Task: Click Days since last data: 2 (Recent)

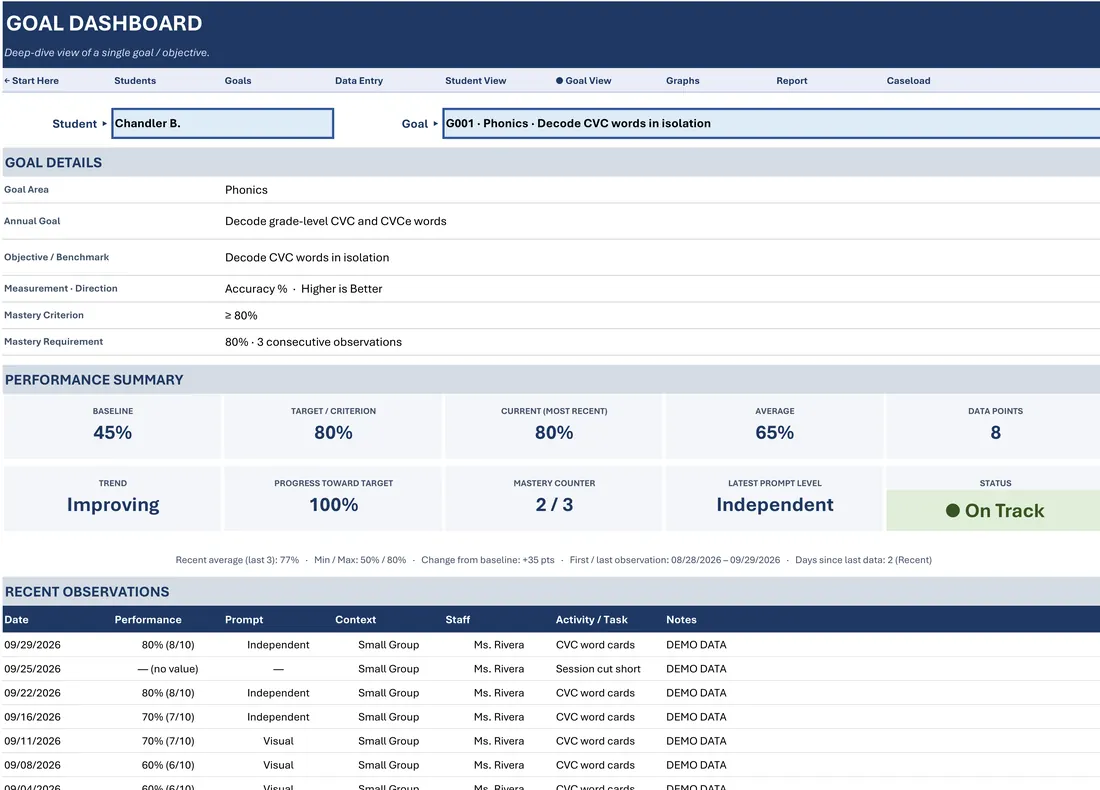Action: pyautogui.click(x=863, y=560)
